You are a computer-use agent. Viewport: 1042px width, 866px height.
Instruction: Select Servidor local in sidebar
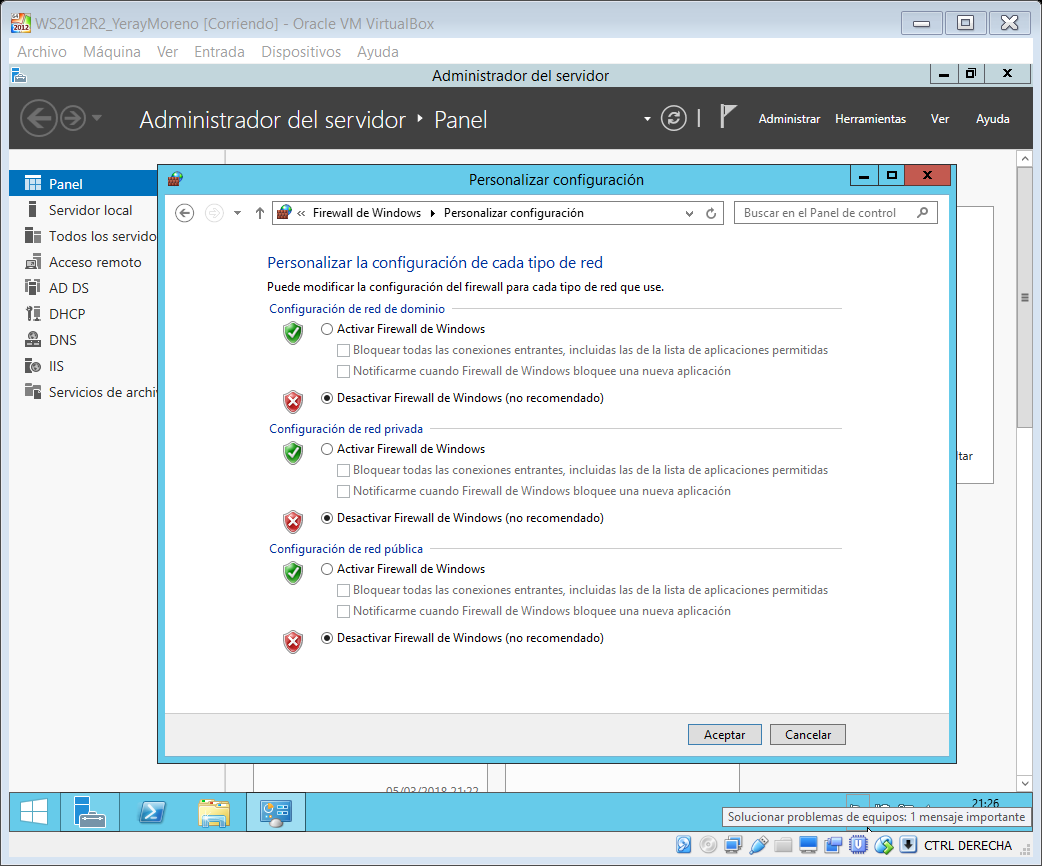pos(90,210)
